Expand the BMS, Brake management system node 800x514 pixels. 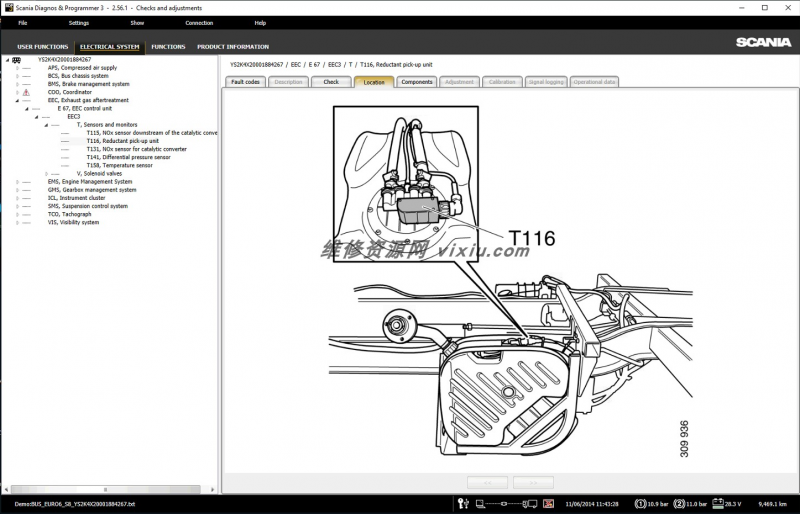click(17, 84)
